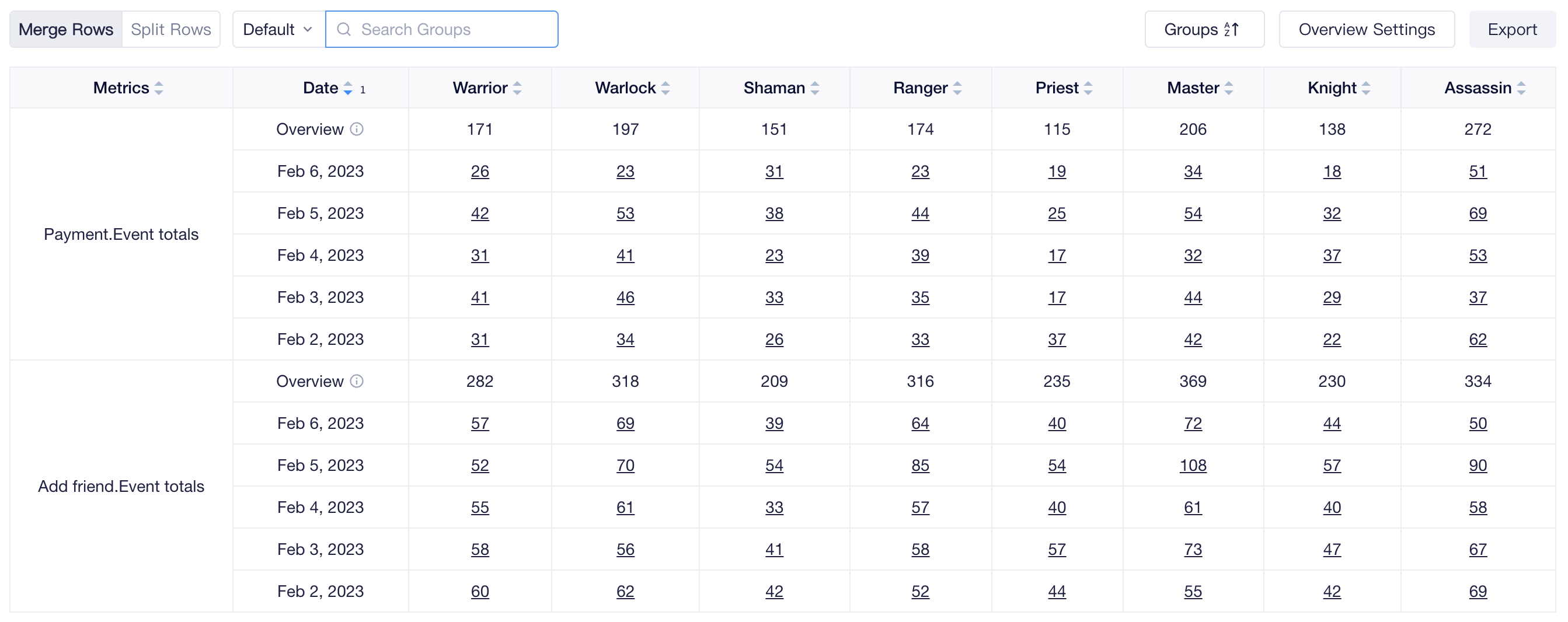Sort by Warrior column arrows

(517, 88)
